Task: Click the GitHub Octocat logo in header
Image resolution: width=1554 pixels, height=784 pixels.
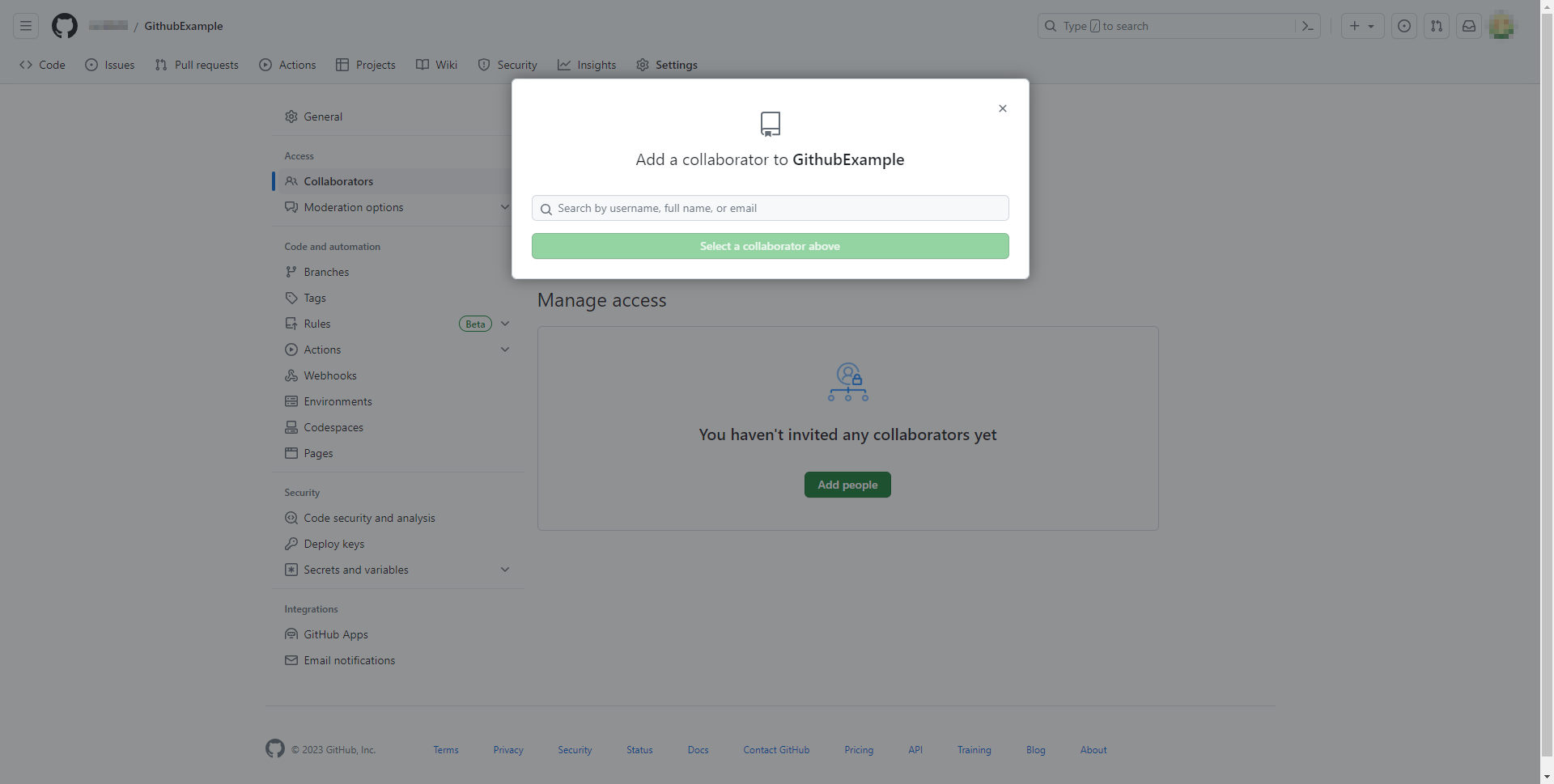Action: (x=65, y=26)
